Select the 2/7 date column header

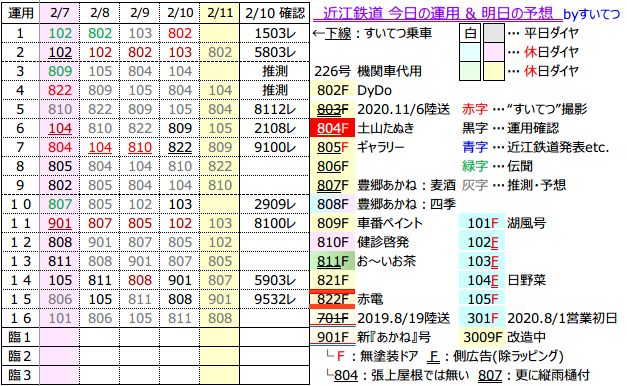(60, 13)
